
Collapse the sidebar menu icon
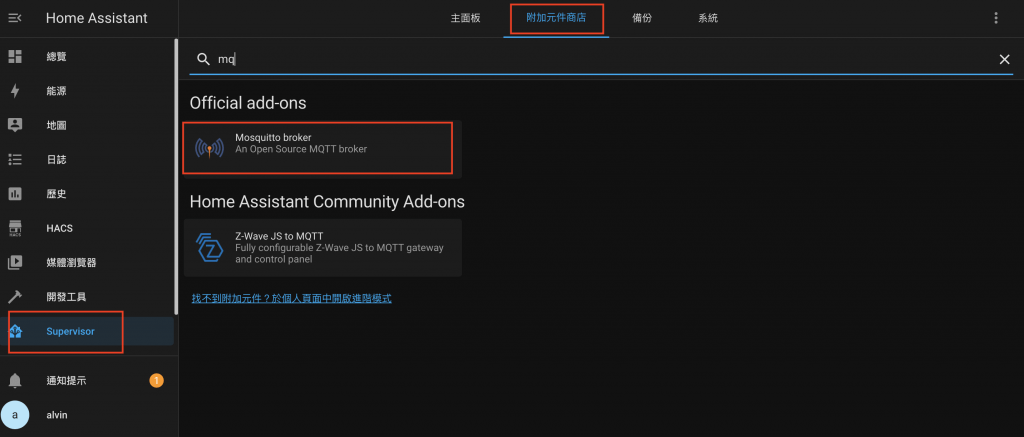click(x=14, y=18)
